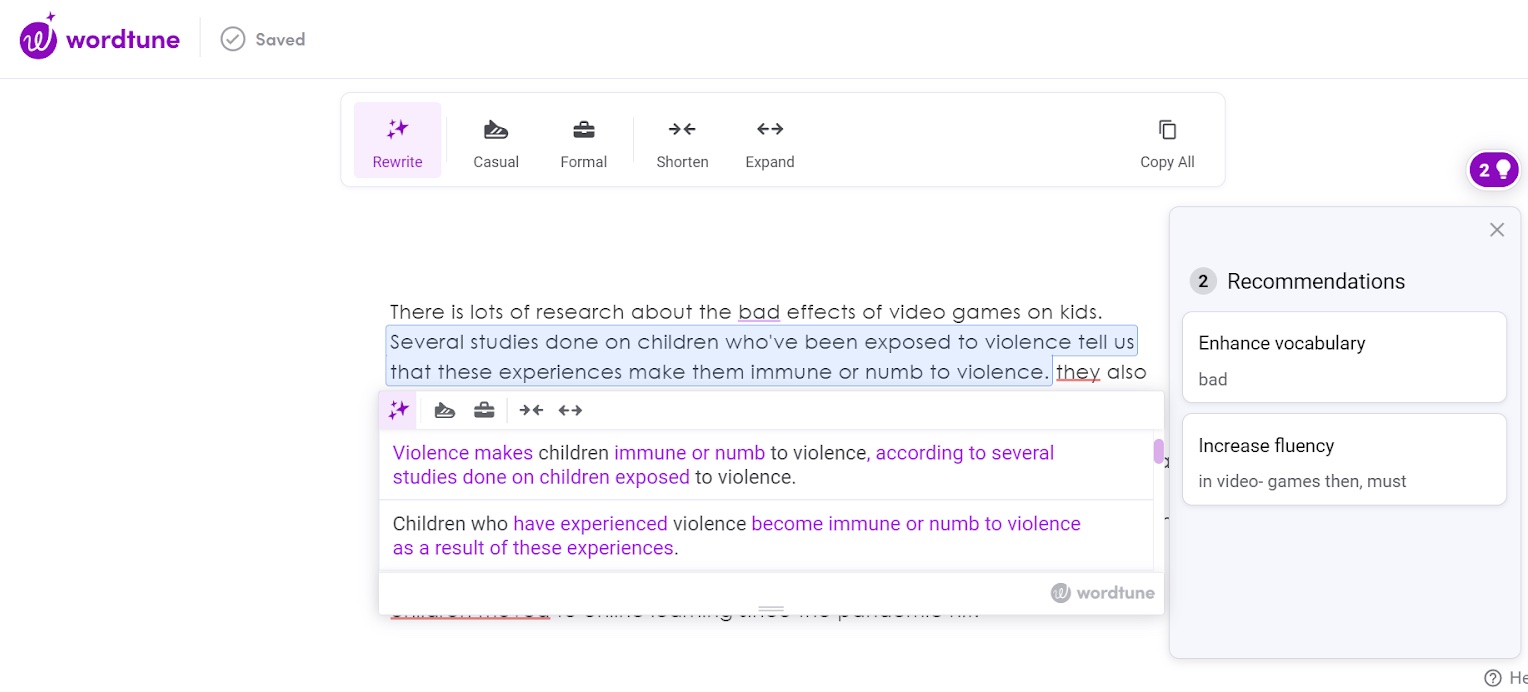Click Expand in the floating suggestions toolbar

tap(570, 410)
